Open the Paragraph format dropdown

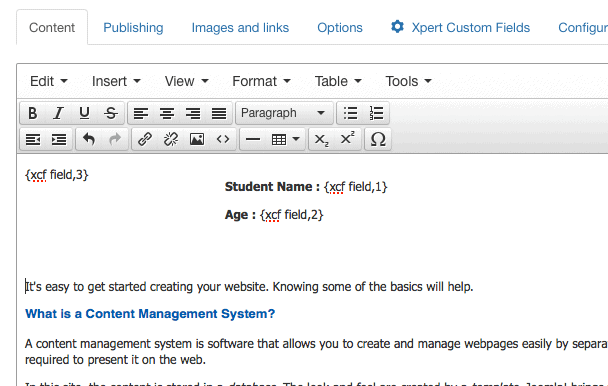(x=284, y=113)
